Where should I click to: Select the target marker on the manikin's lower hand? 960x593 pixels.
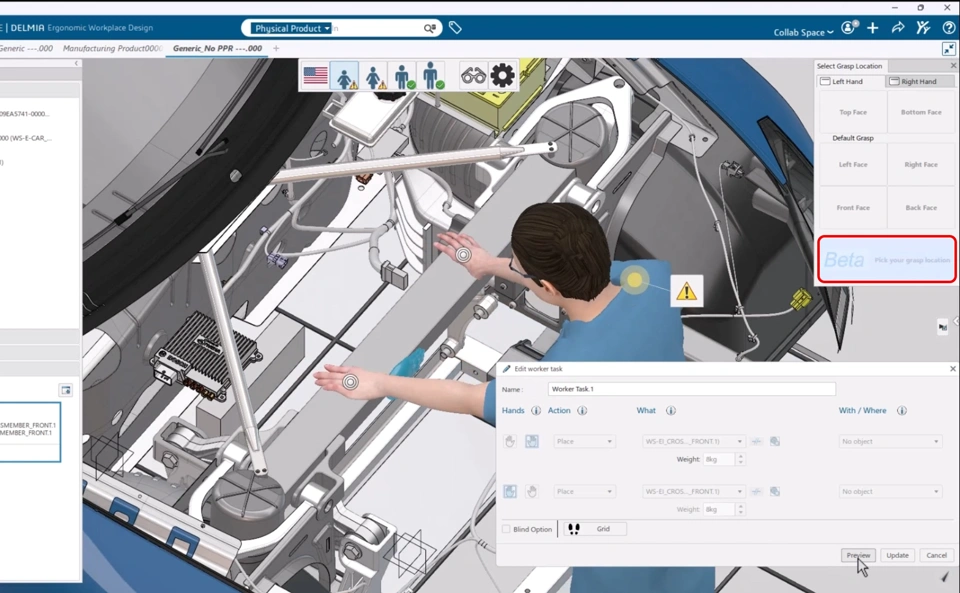click(x=350, y=382)
